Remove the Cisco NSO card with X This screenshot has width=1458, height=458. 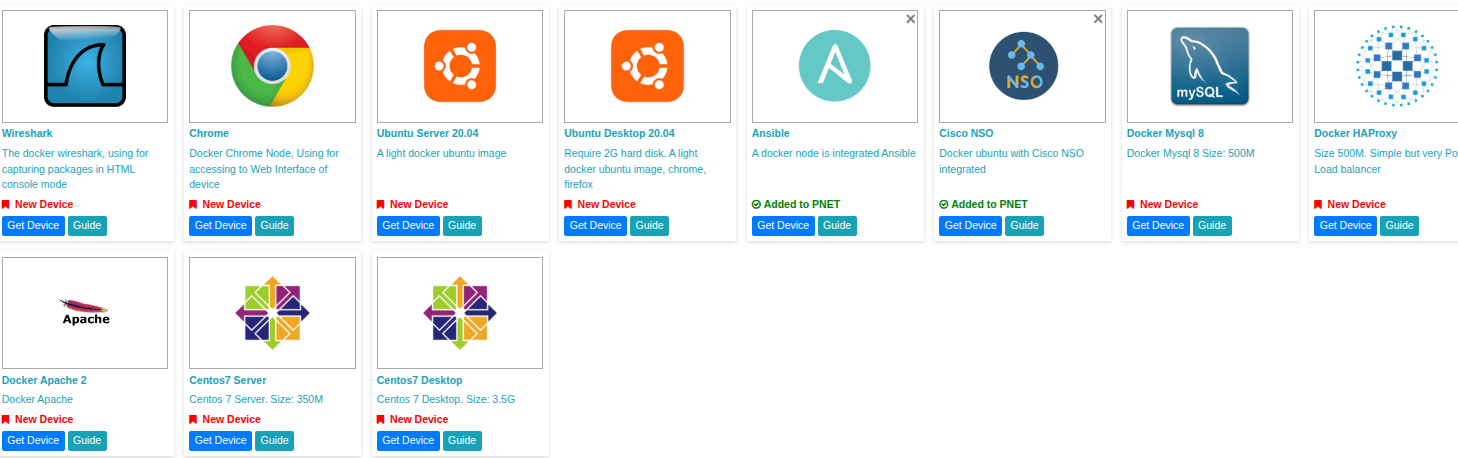[x=1098, y=18]
